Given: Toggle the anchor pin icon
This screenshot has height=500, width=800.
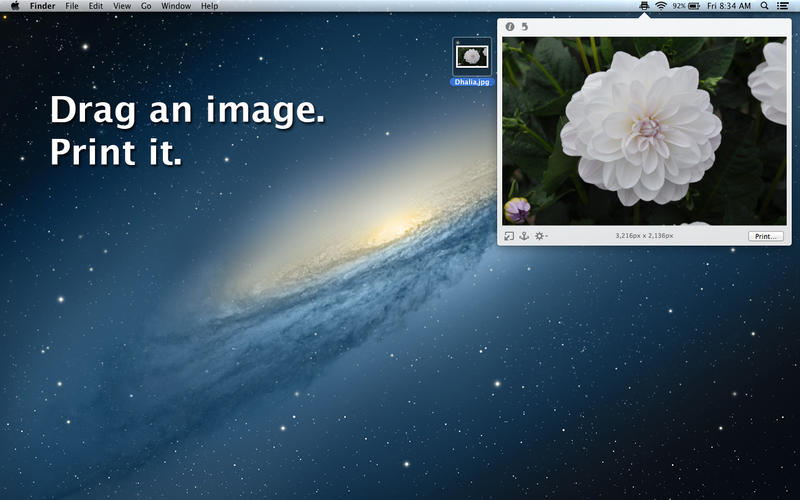Looking at the screenshot, I should (524, 236).
